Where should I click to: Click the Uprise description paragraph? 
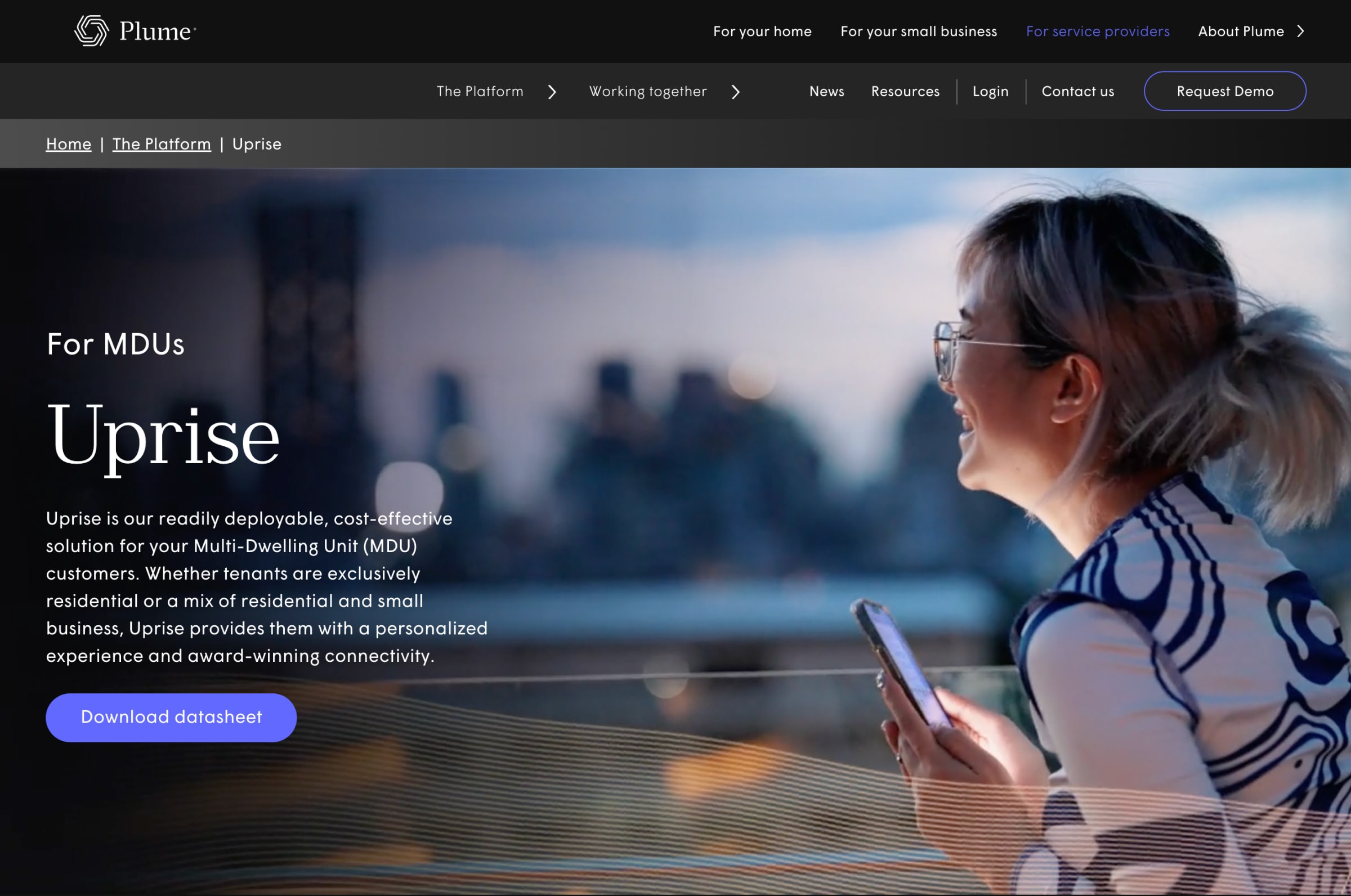coord(266,587)
